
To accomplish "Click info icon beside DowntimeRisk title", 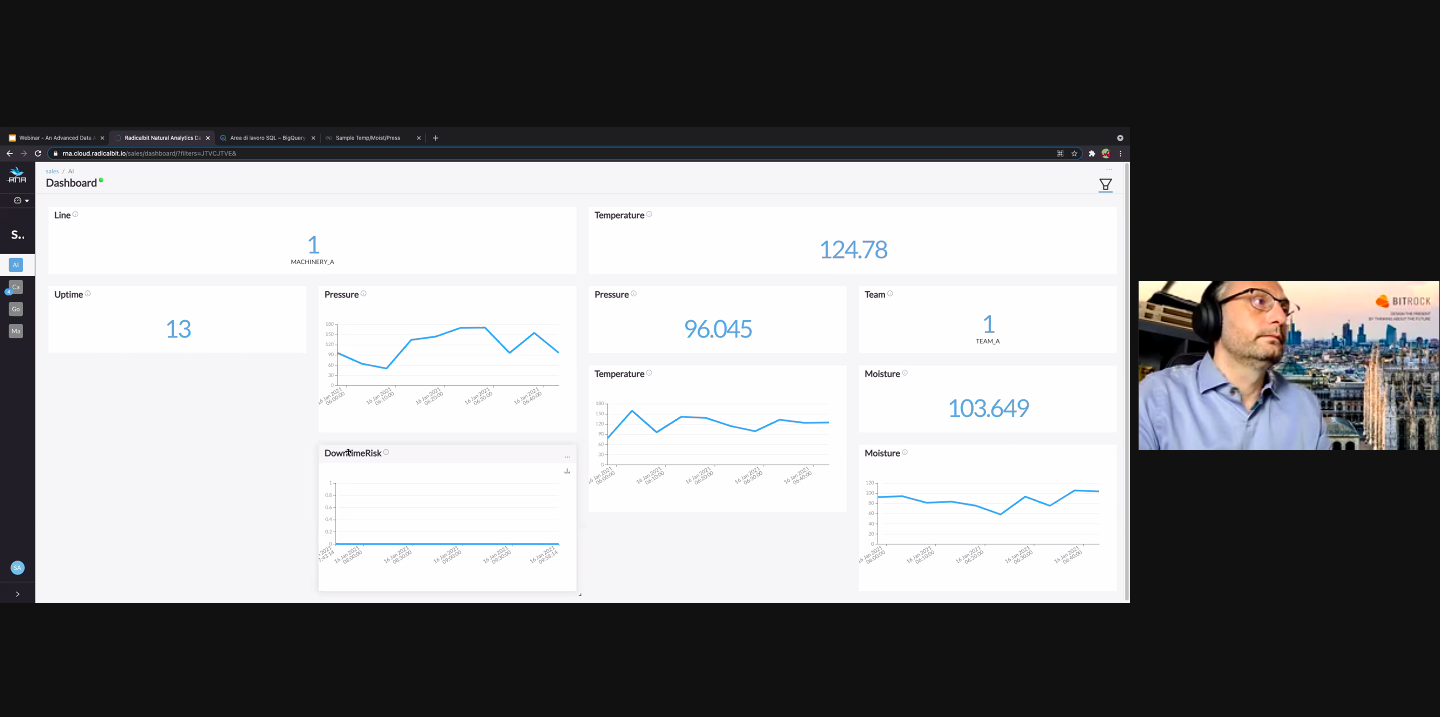I will coord(386,452).
